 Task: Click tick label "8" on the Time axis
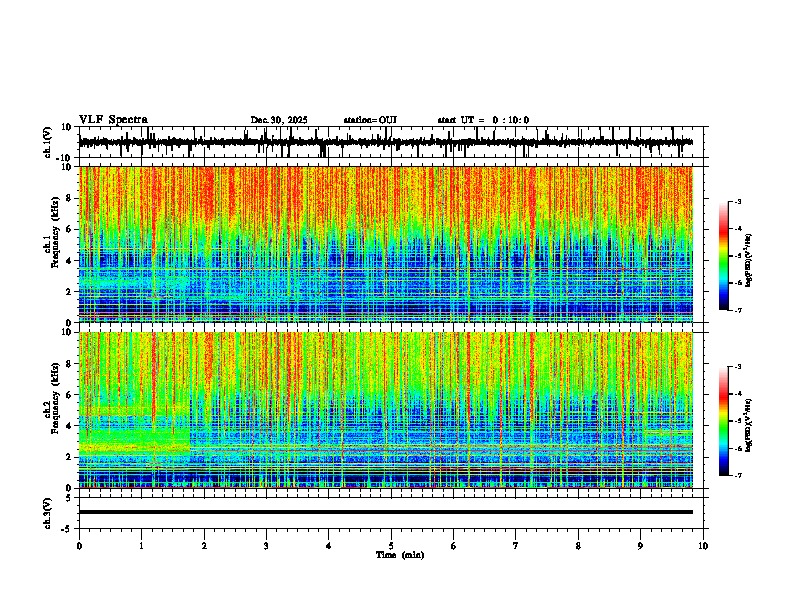coord(578,546)
